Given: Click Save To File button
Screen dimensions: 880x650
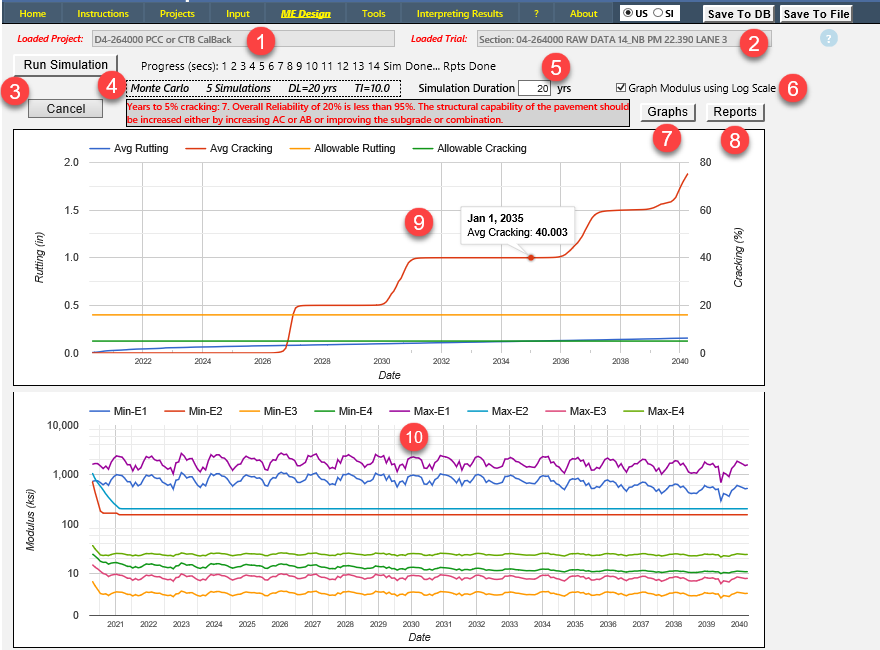Looking at the screenshot, I should coord(815,14).
